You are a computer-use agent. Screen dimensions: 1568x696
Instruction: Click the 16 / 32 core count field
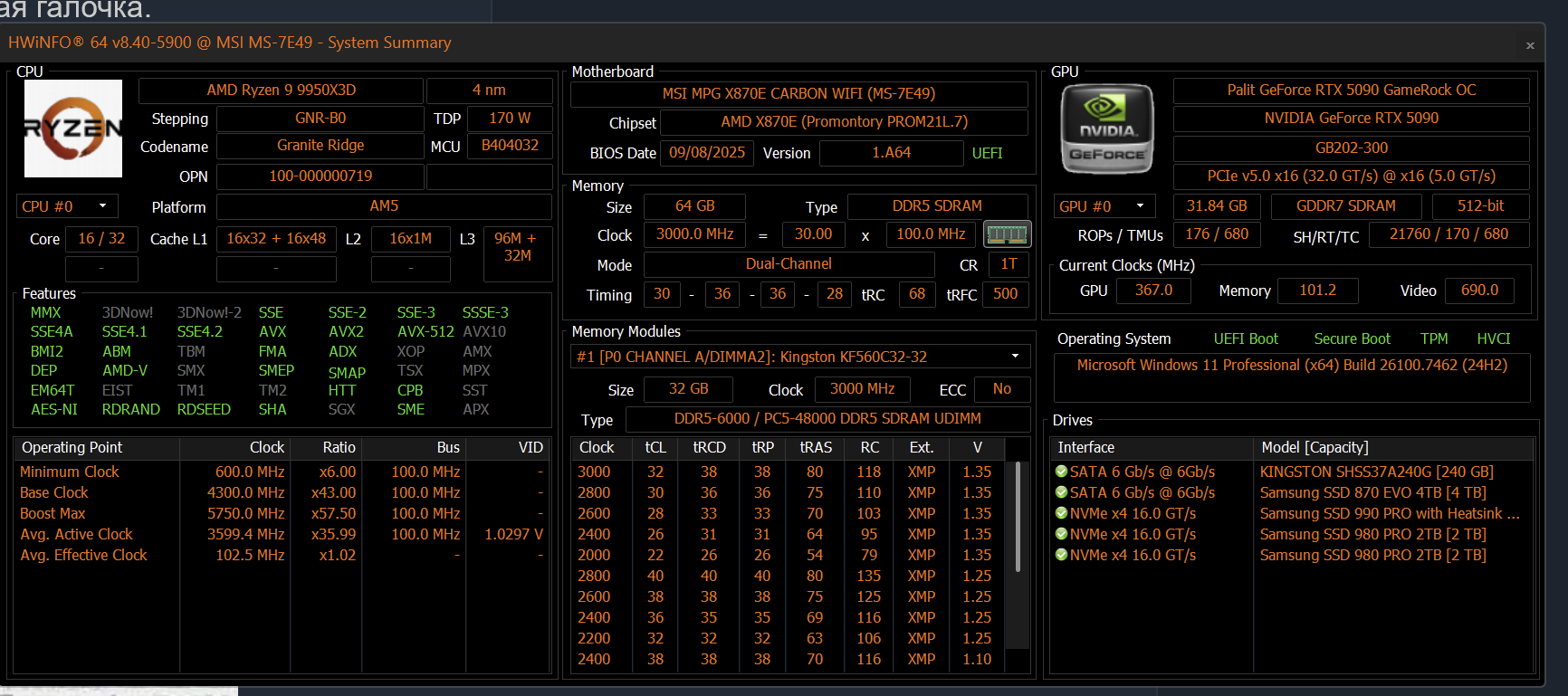pos(101,239)
